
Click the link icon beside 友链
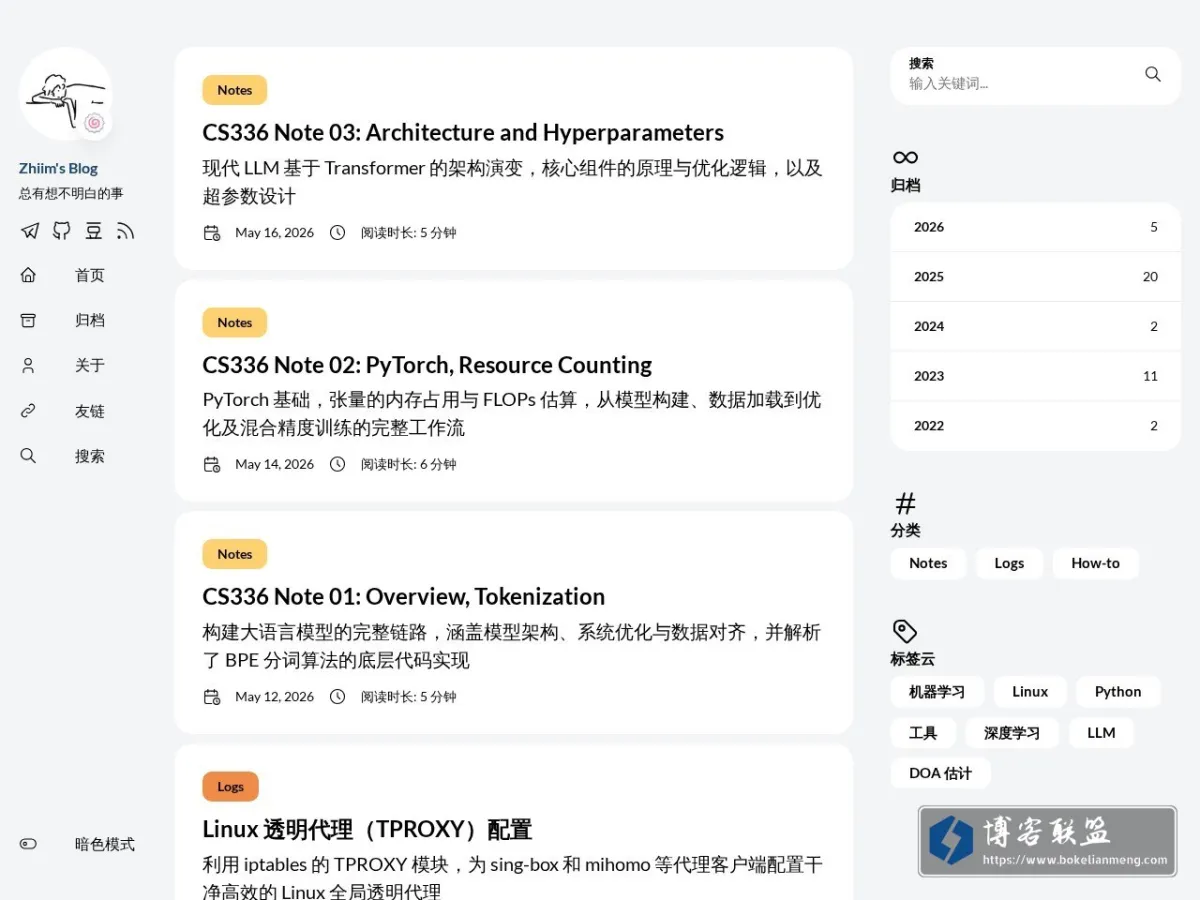[28, 411]
